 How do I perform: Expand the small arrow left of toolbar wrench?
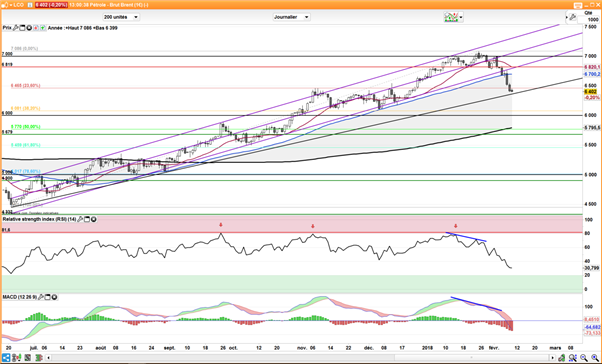(567, 17)
